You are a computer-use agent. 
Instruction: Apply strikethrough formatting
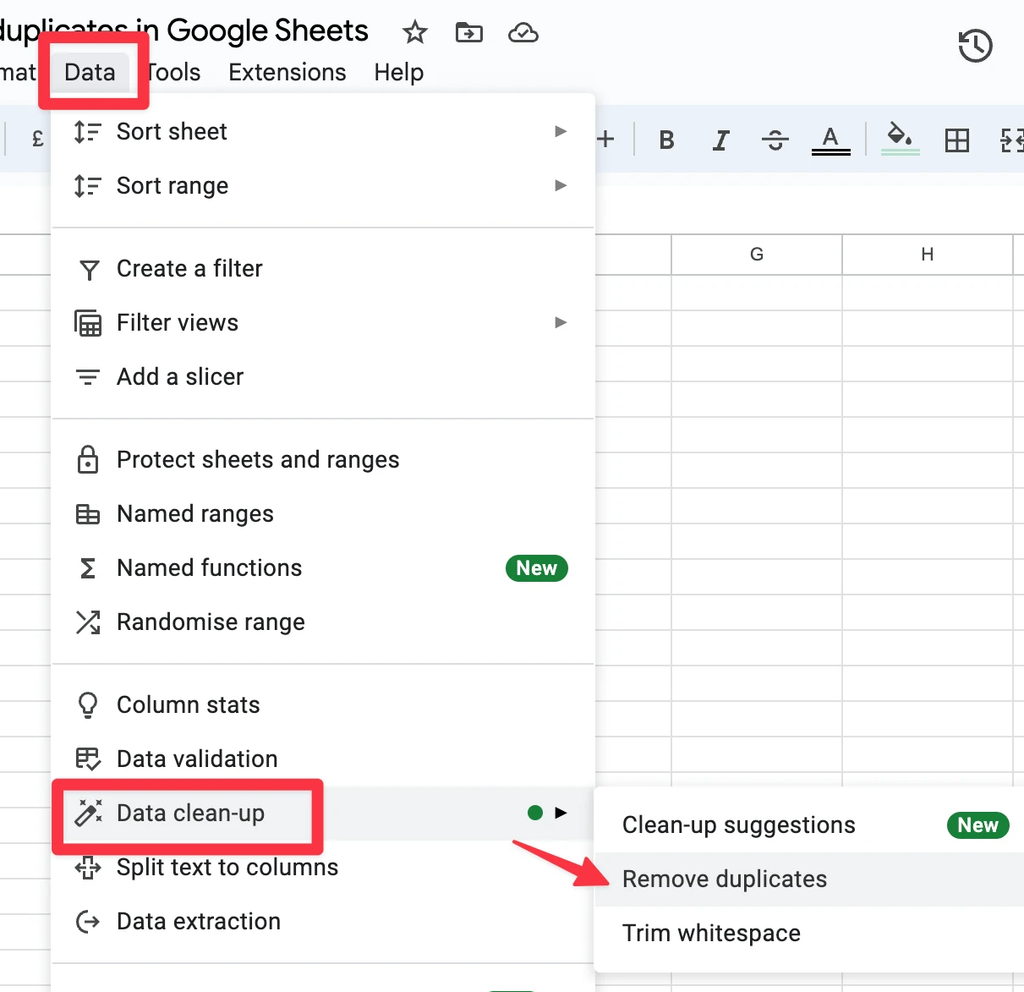775,141
